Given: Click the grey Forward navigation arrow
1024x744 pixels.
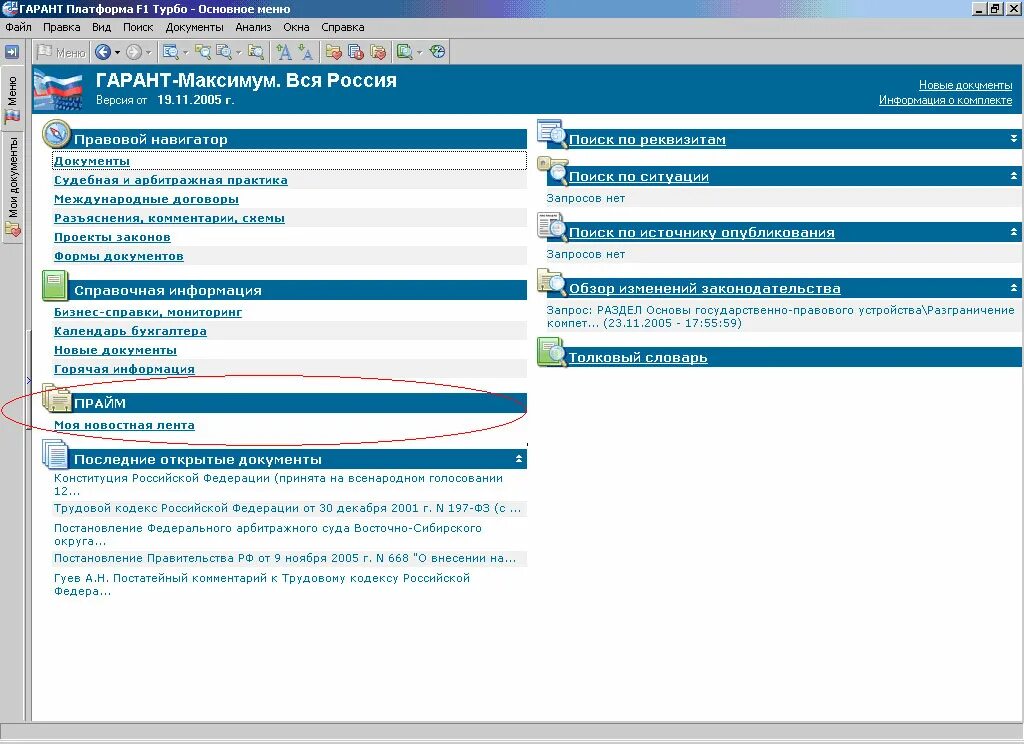Looking at the screenshot, I should coord(133,52).
